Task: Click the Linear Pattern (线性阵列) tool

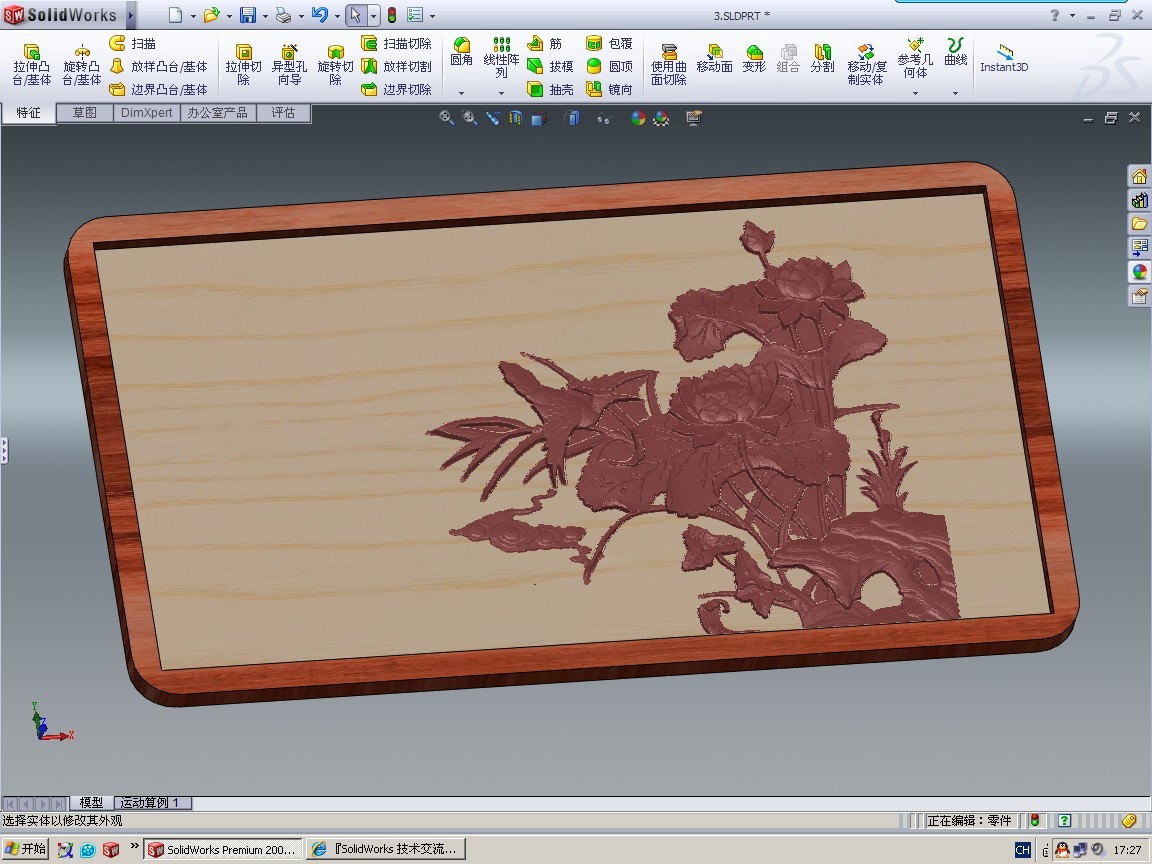Action: click(501, 58)
